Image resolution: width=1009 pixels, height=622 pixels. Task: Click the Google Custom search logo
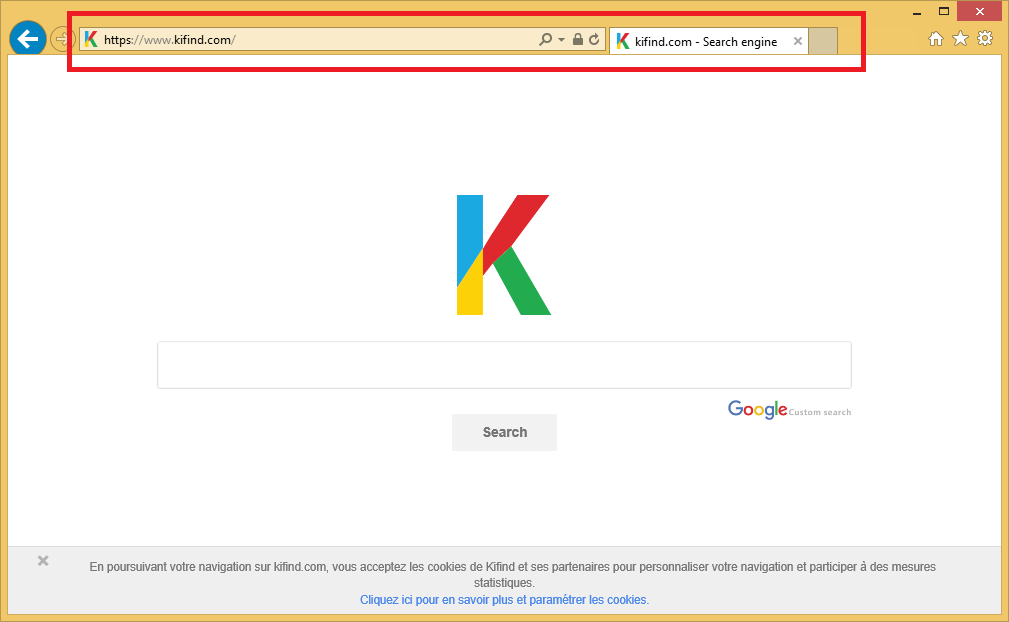point(758,409)
